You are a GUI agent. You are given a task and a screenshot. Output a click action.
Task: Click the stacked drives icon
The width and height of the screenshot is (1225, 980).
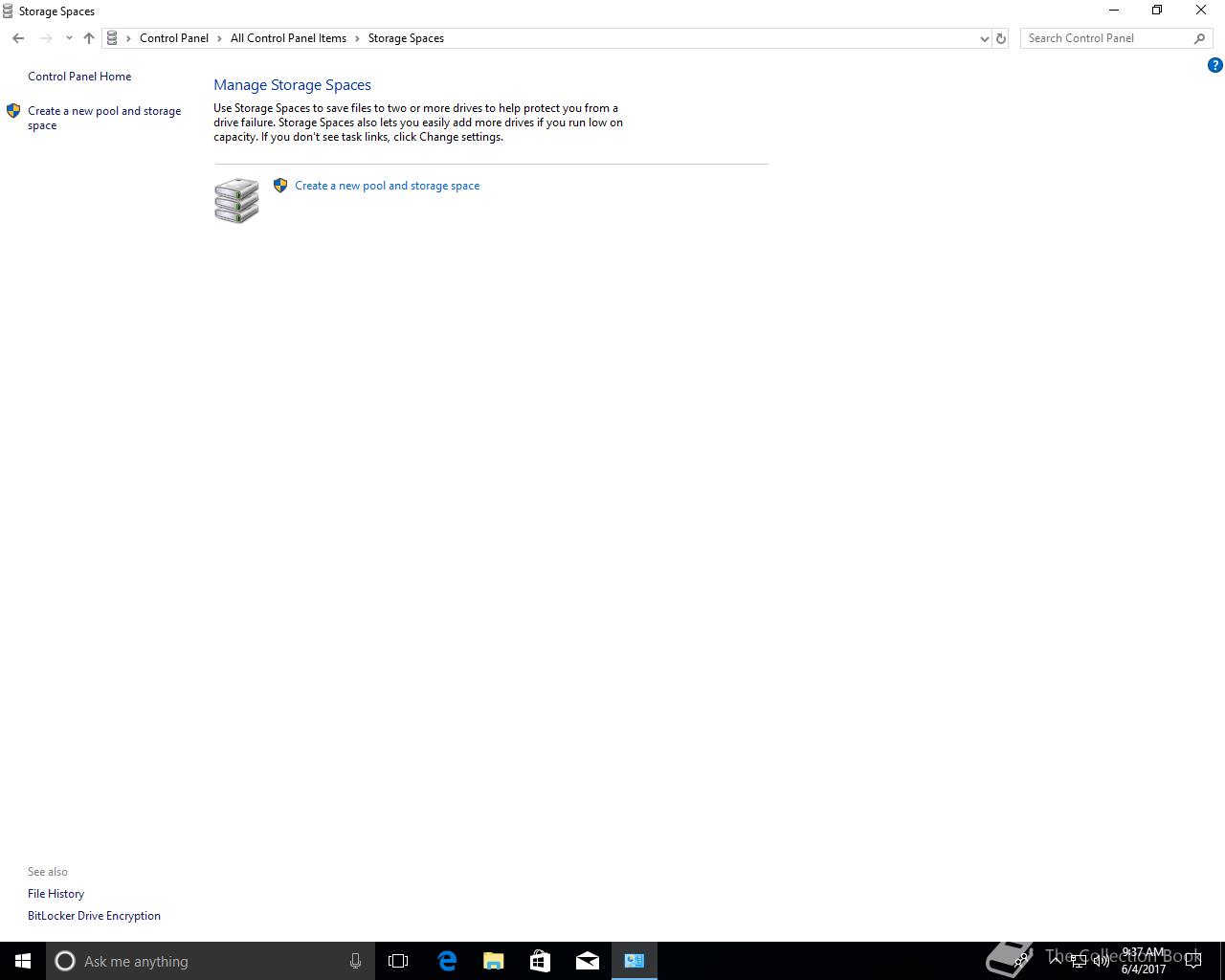pyautogui.click(x=236, y=200)
